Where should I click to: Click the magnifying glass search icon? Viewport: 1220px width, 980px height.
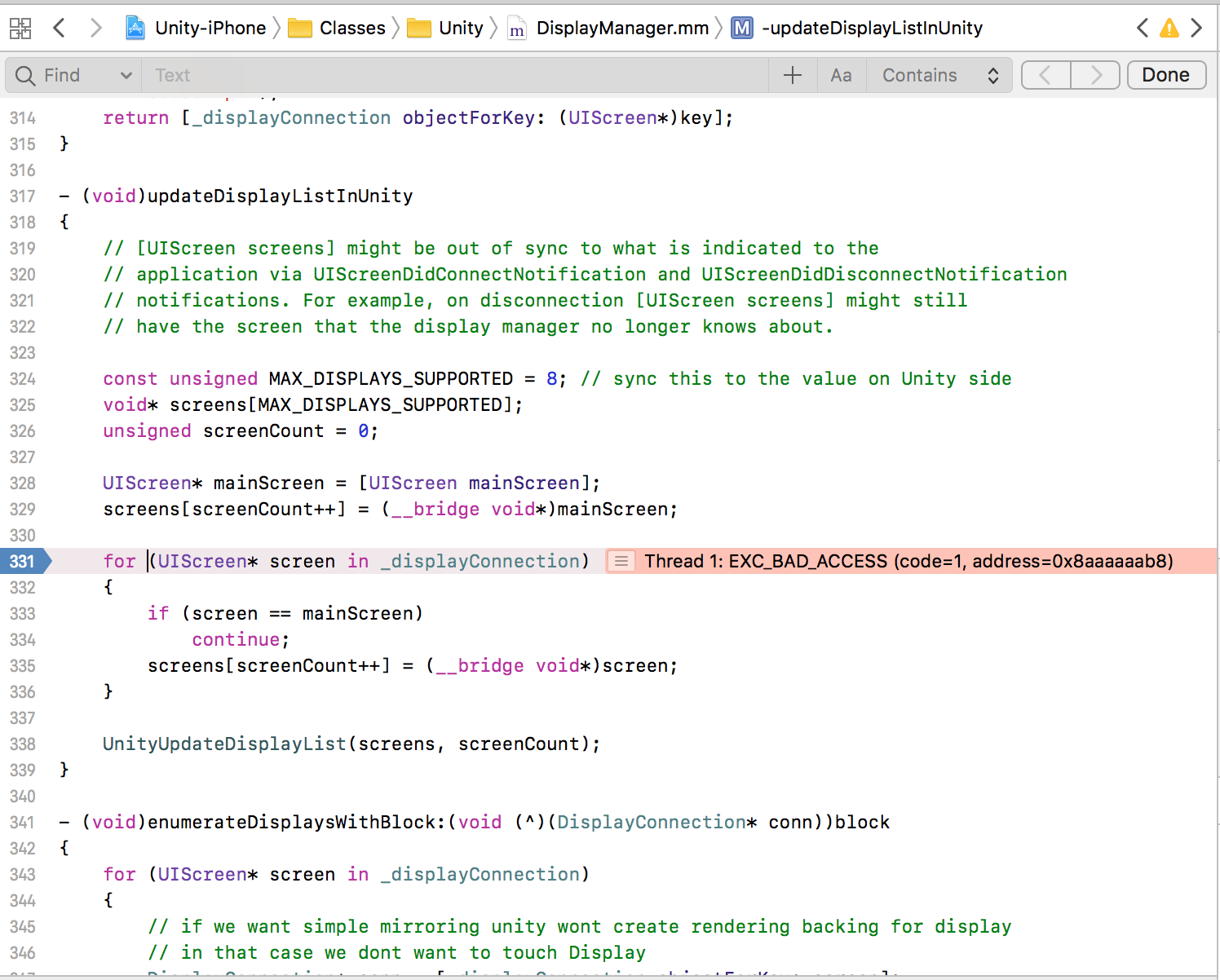point(25,75)
